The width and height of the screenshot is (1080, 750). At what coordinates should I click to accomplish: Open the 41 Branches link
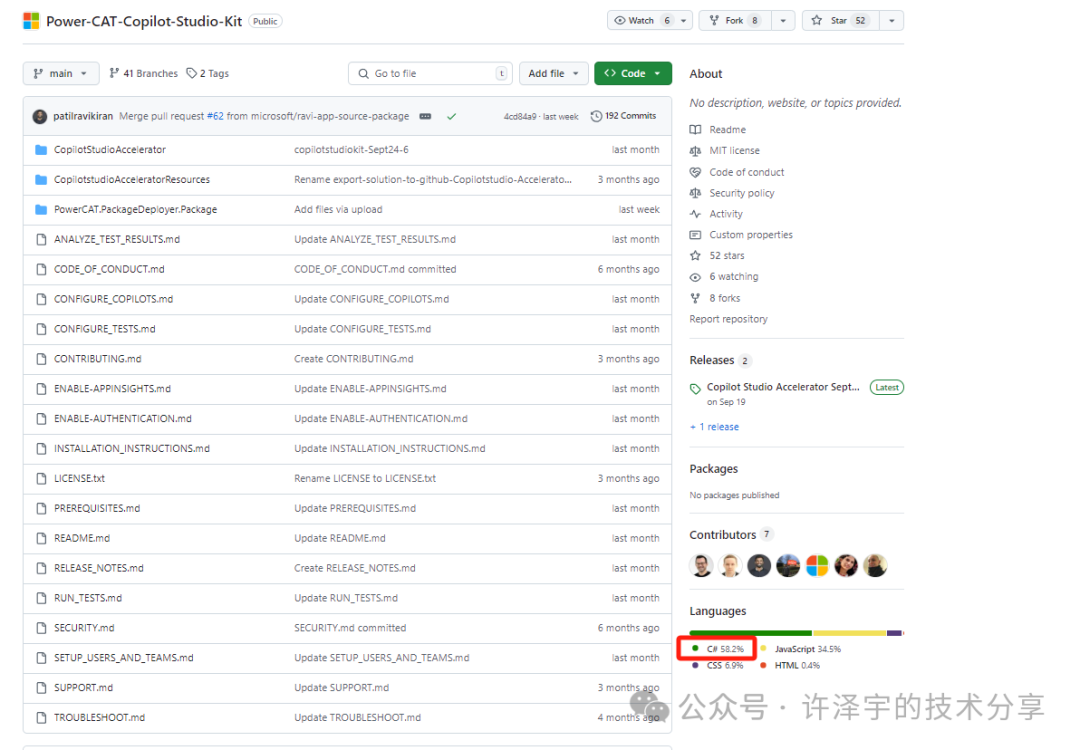pyautogui.click(x=143, y=73)
